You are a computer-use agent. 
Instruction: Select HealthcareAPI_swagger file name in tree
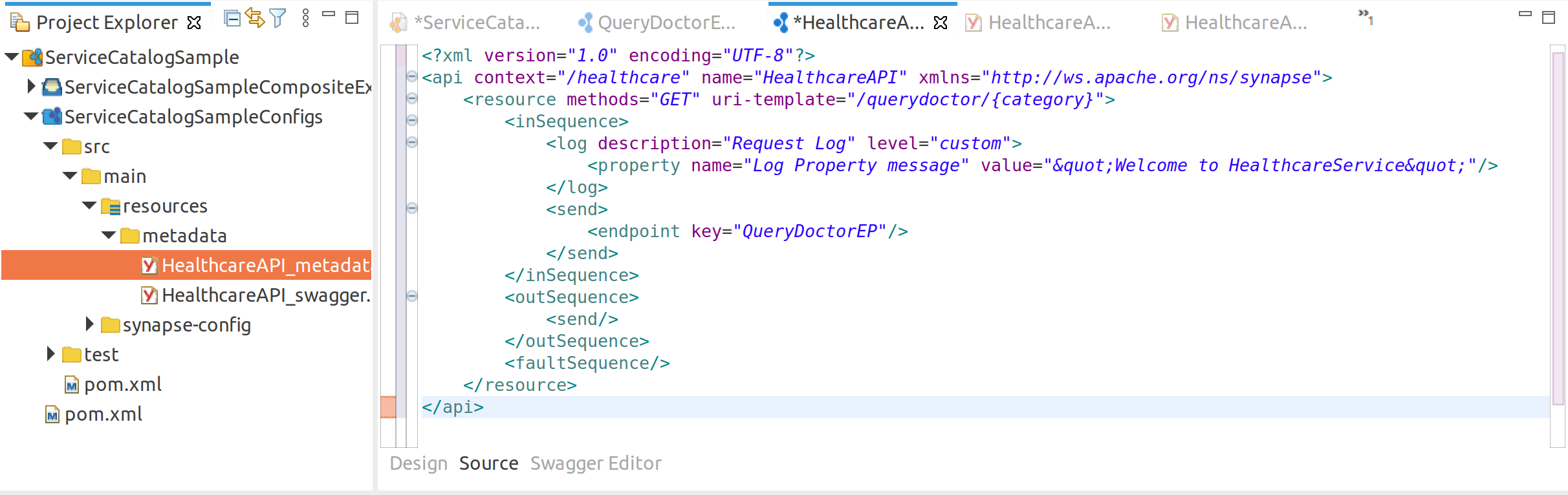(266, 295)
